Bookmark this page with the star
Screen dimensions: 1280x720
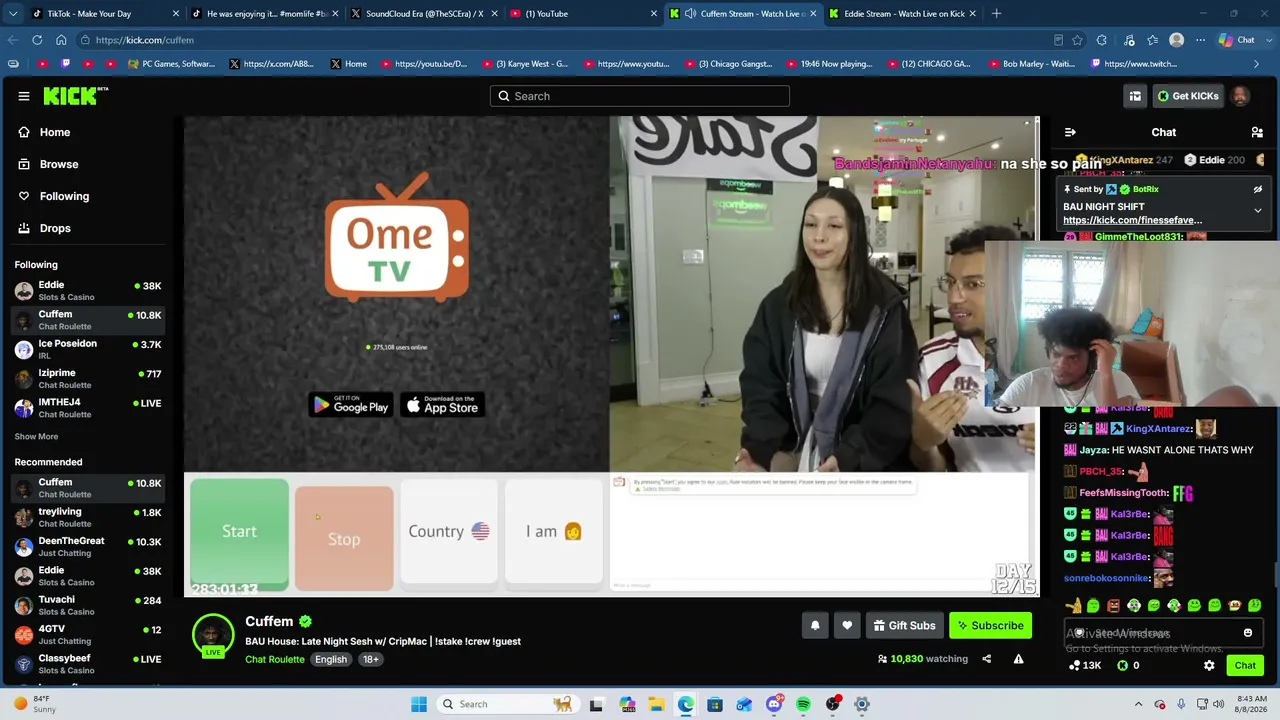[1077, 40]
